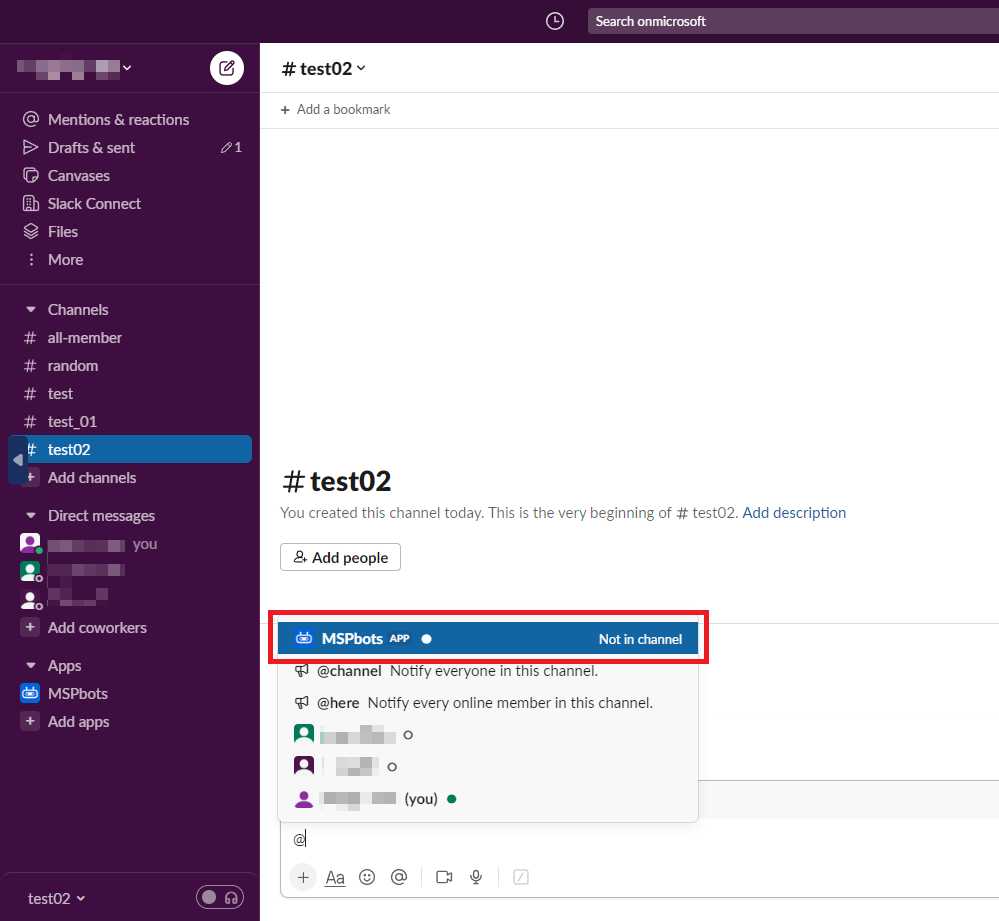
Task: Open history with the clock icon
Action: (x=554, y=20)
